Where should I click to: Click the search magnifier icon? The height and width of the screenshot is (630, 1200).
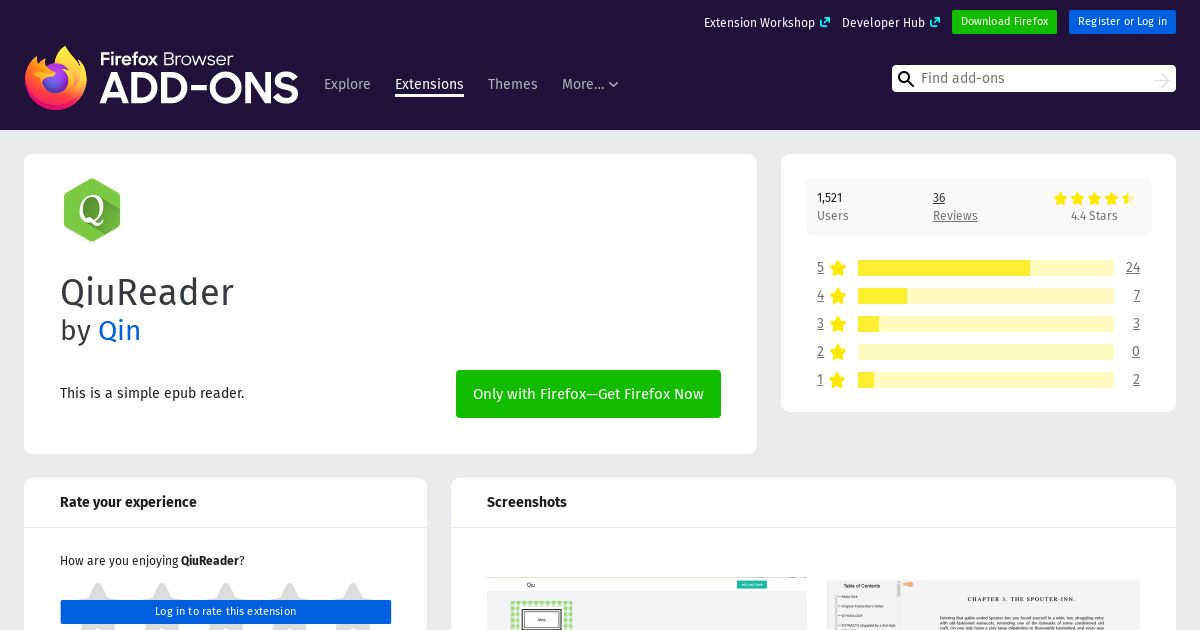coord(906,79)
